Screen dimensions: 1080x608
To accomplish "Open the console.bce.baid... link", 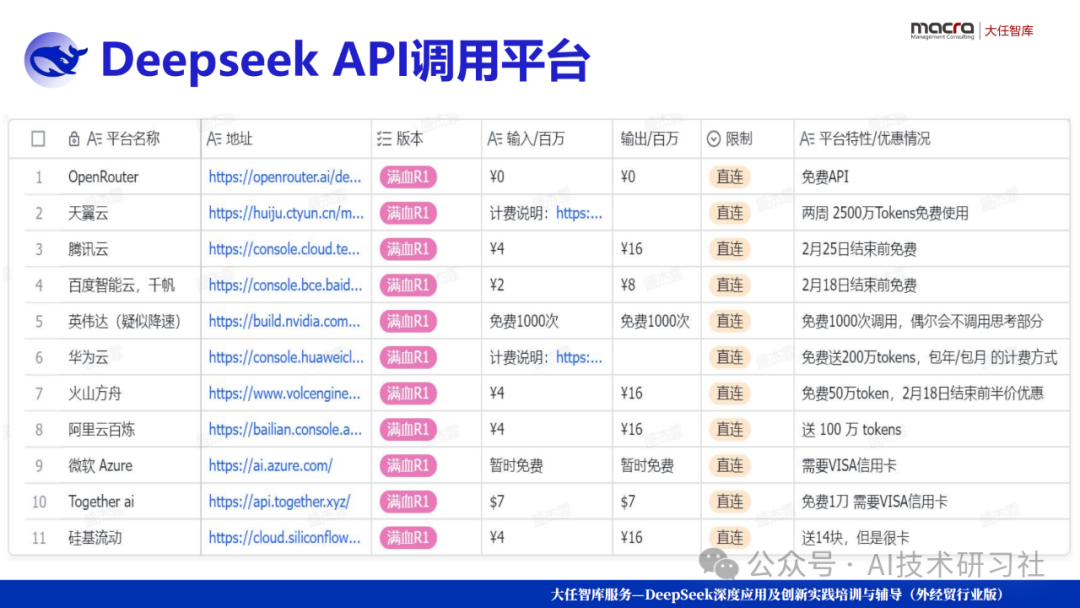I will click(x=285, y=285).
